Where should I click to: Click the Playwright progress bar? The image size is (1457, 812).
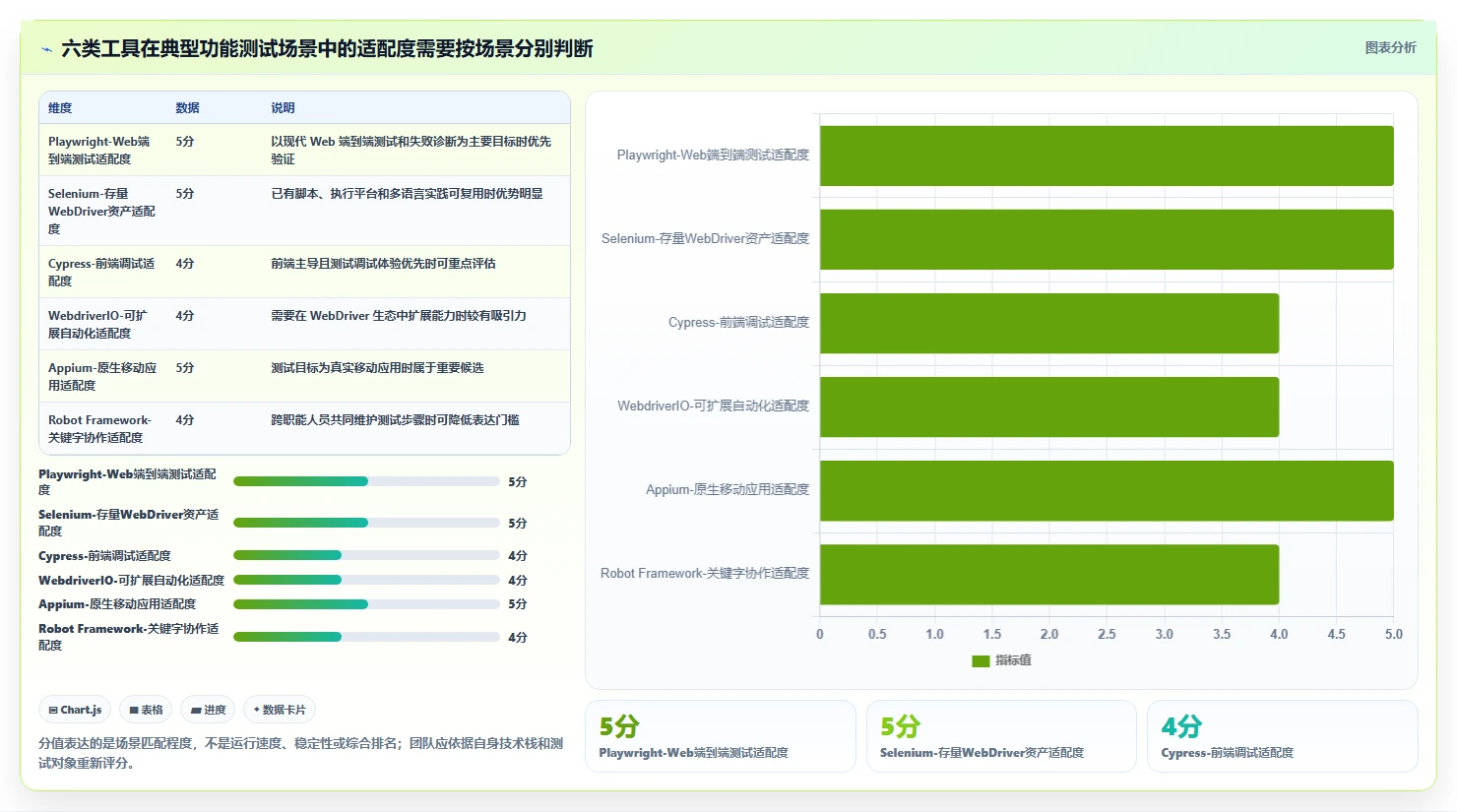[366, 481]
